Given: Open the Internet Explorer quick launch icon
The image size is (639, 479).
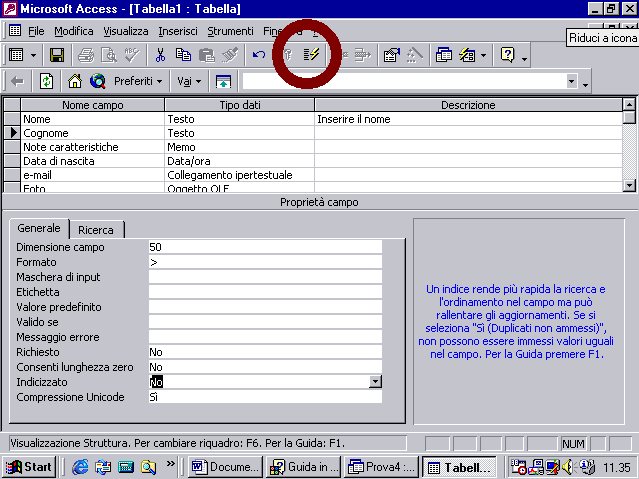Looking at the screenshot, I should pyautogui.click(x=80, y=467).
